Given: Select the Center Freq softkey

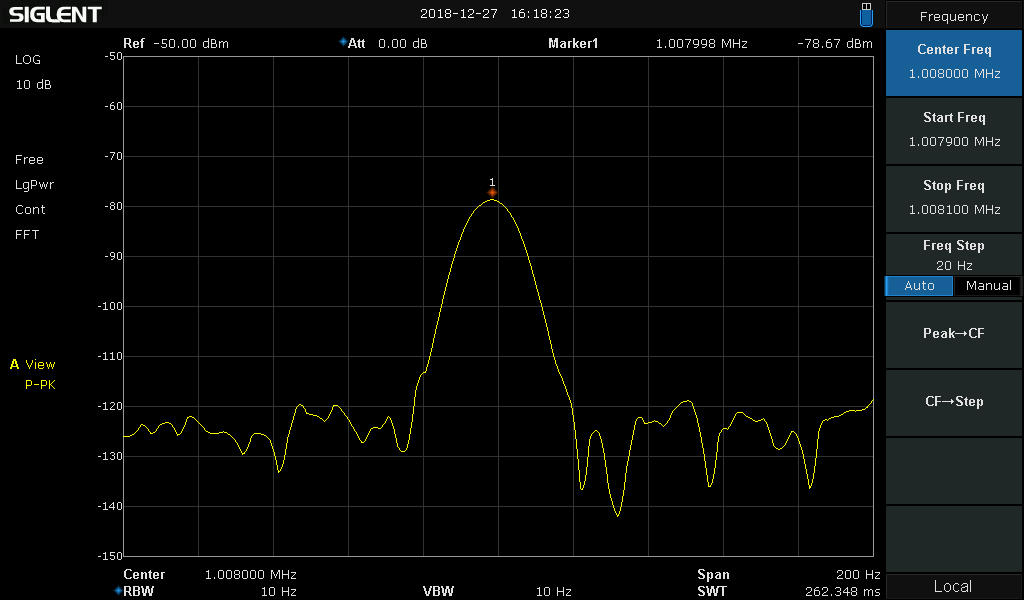Looking at the screenshot, I should pos(954,62).
